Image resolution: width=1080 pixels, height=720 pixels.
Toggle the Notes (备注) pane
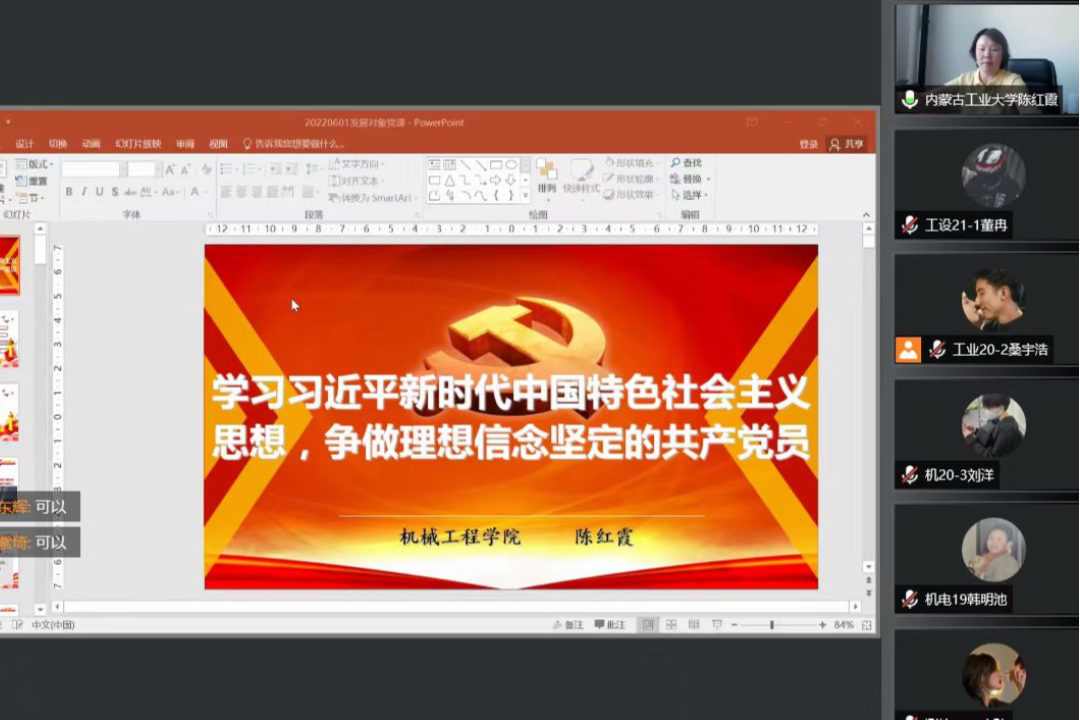point(567,625)
